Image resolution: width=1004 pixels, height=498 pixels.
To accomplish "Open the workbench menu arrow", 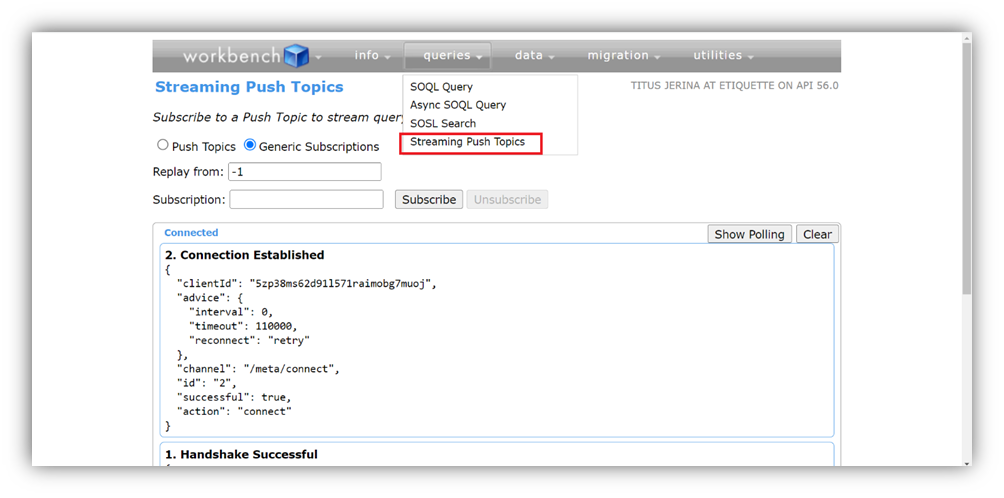I will click(x=319, y=58).
